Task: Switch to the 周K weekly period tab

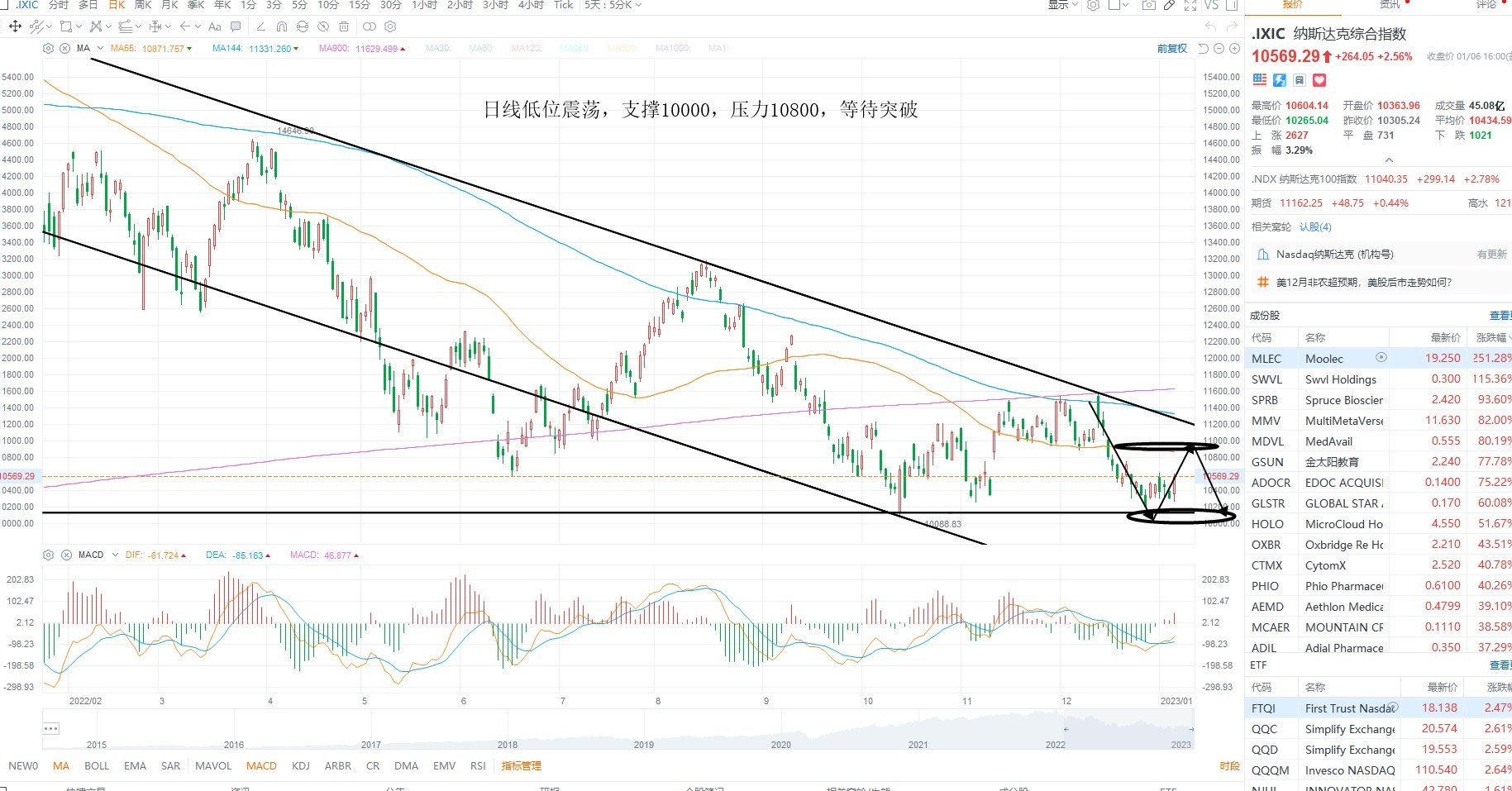Action: pyautogui.click(x=143, y=5)
